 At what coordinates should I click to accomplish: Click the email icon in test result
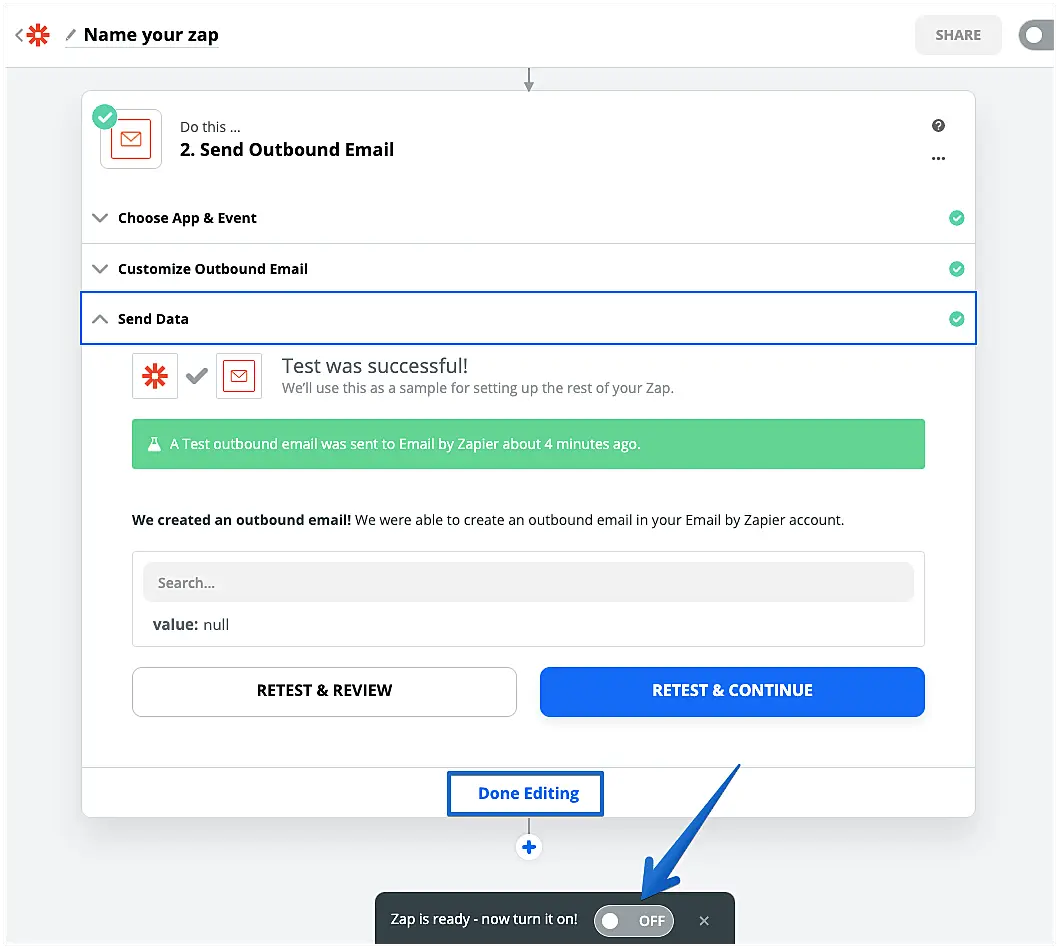[x=239, y=376]
